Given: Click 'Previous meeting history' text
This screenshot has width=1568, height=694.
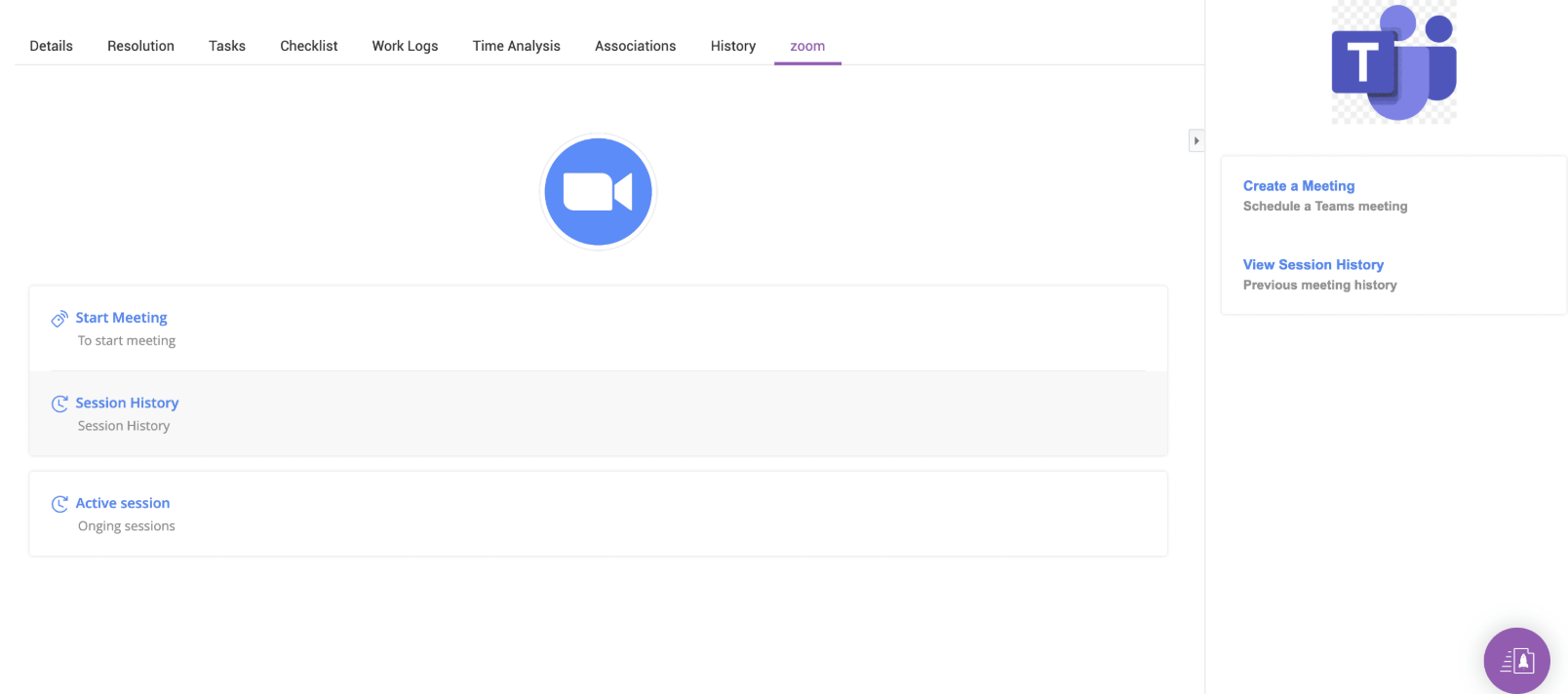Looking at the screenshot, I should [1320, 286].
